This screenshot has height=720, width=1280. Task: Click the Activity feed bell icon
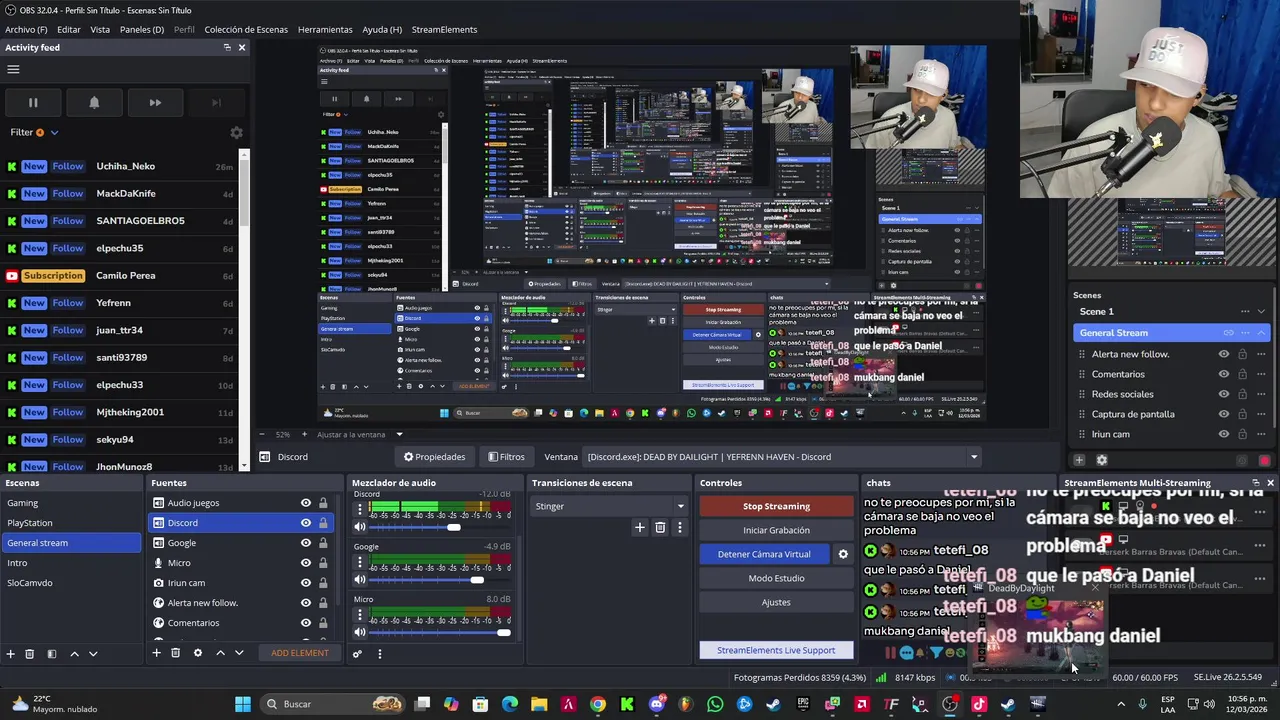tap(94, 102)
